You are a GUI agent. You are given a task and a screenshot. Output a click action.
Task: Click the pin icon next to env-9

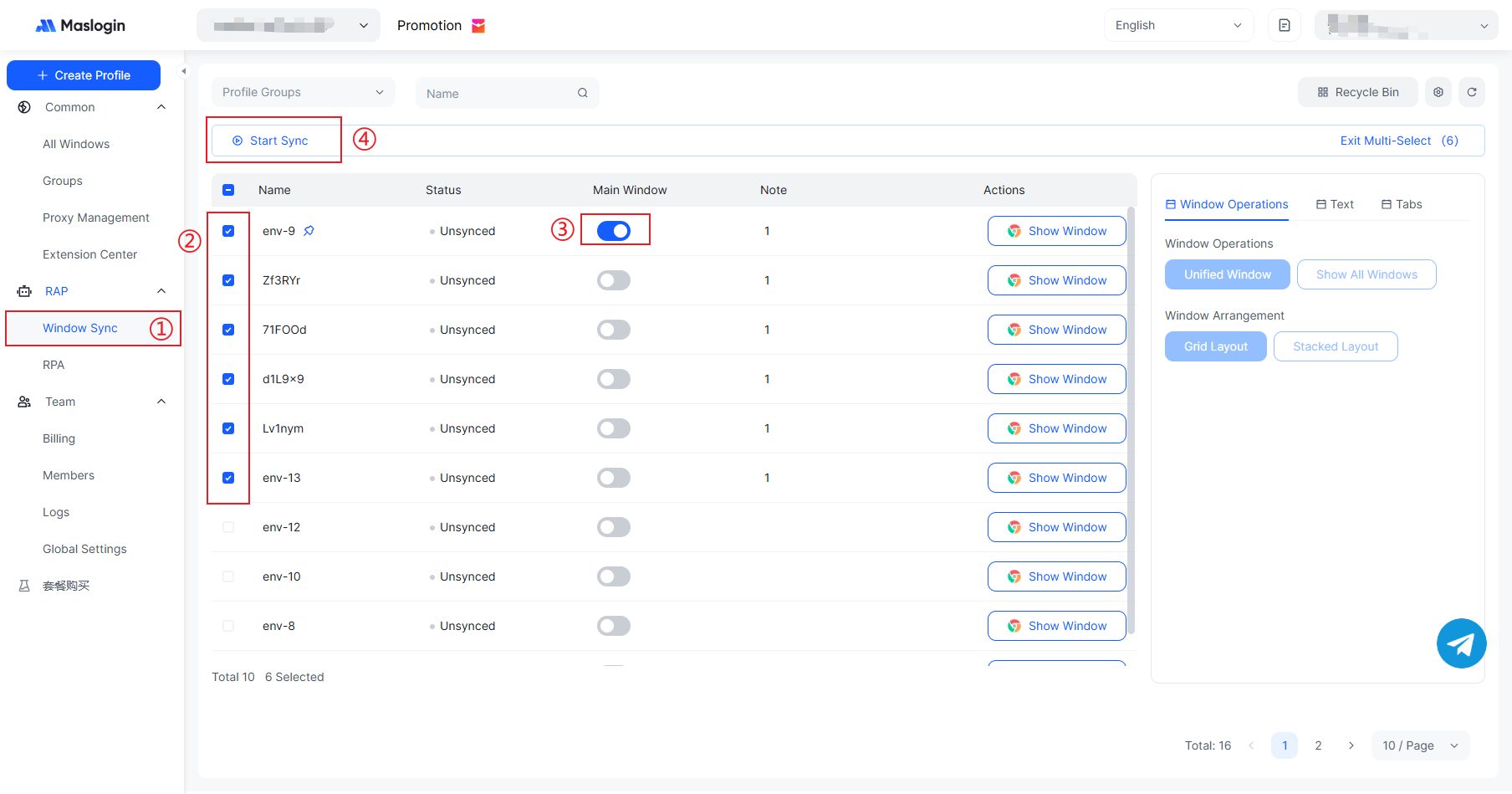(309, 231)
